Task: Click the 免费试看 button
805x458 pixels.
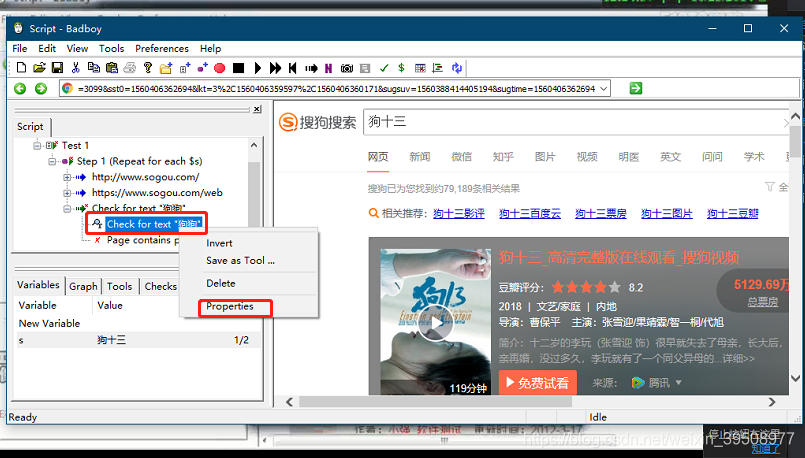Action: (538, 383)
